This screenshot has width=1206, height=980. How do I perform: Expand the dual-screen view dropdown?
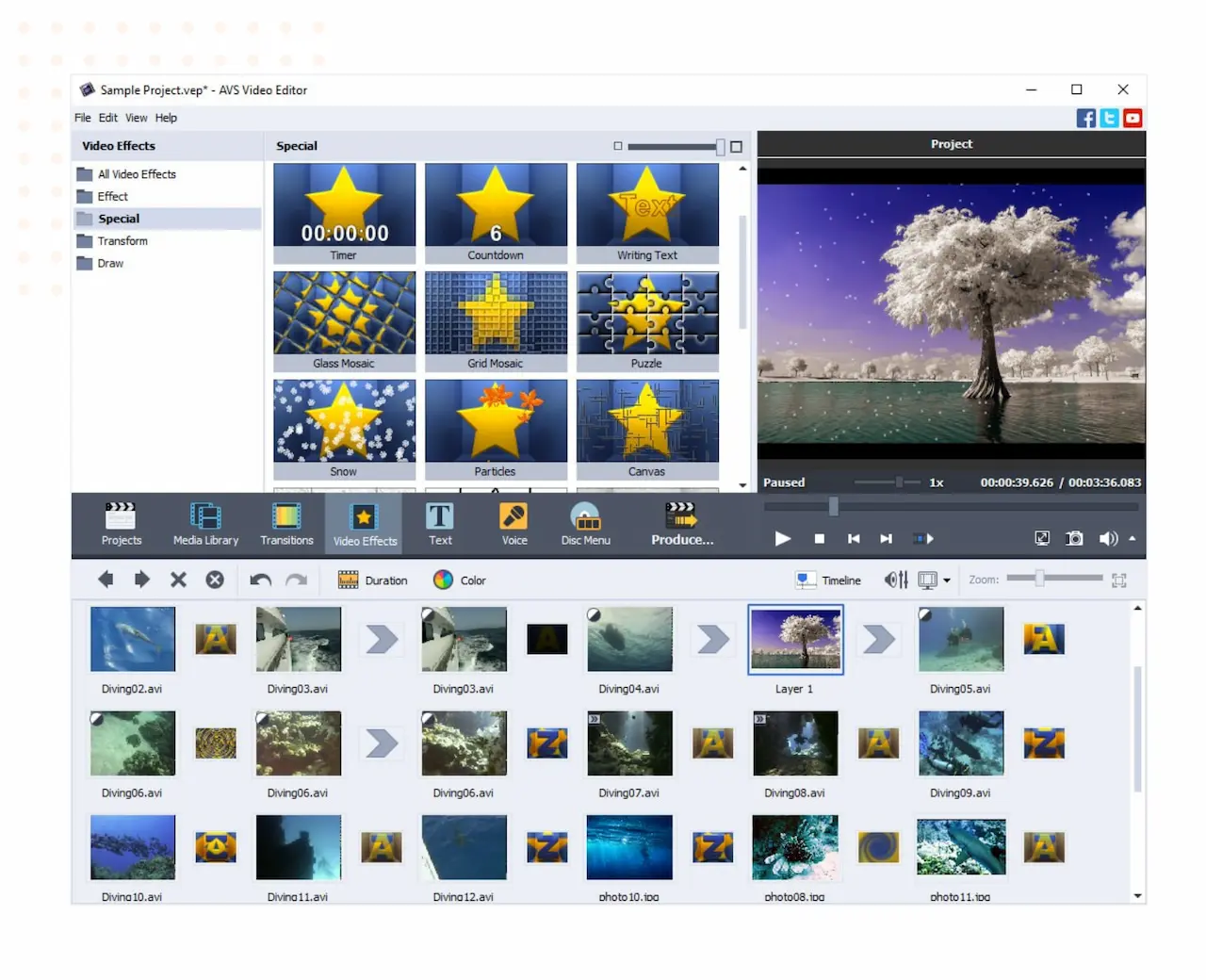pyautogui.click(x=945, y=580)
